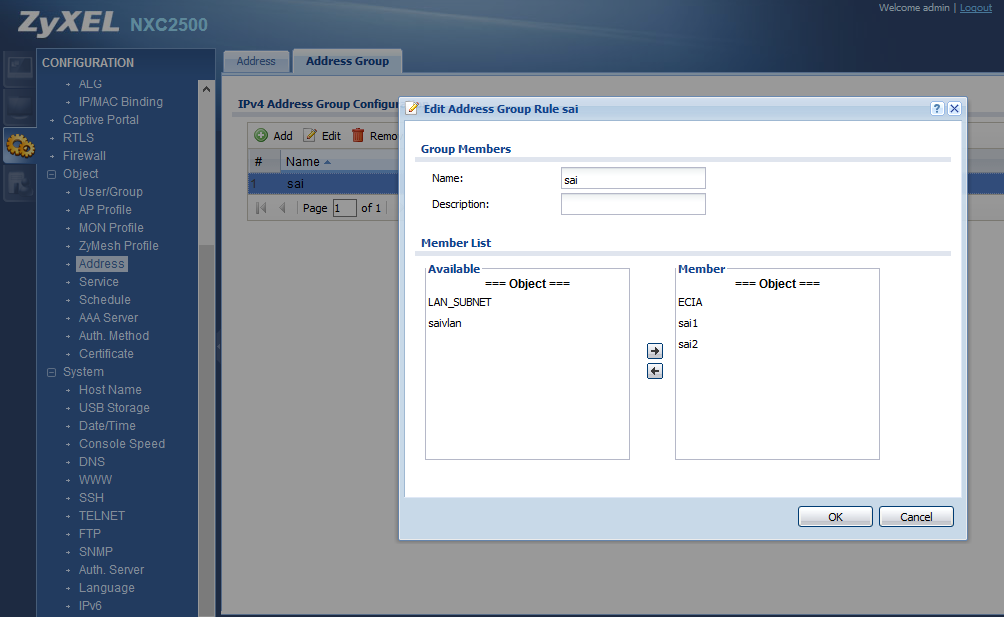Collapse the Object tree section
The height and width of the screenshot is (617, 1004).
(x=52, y=174)
